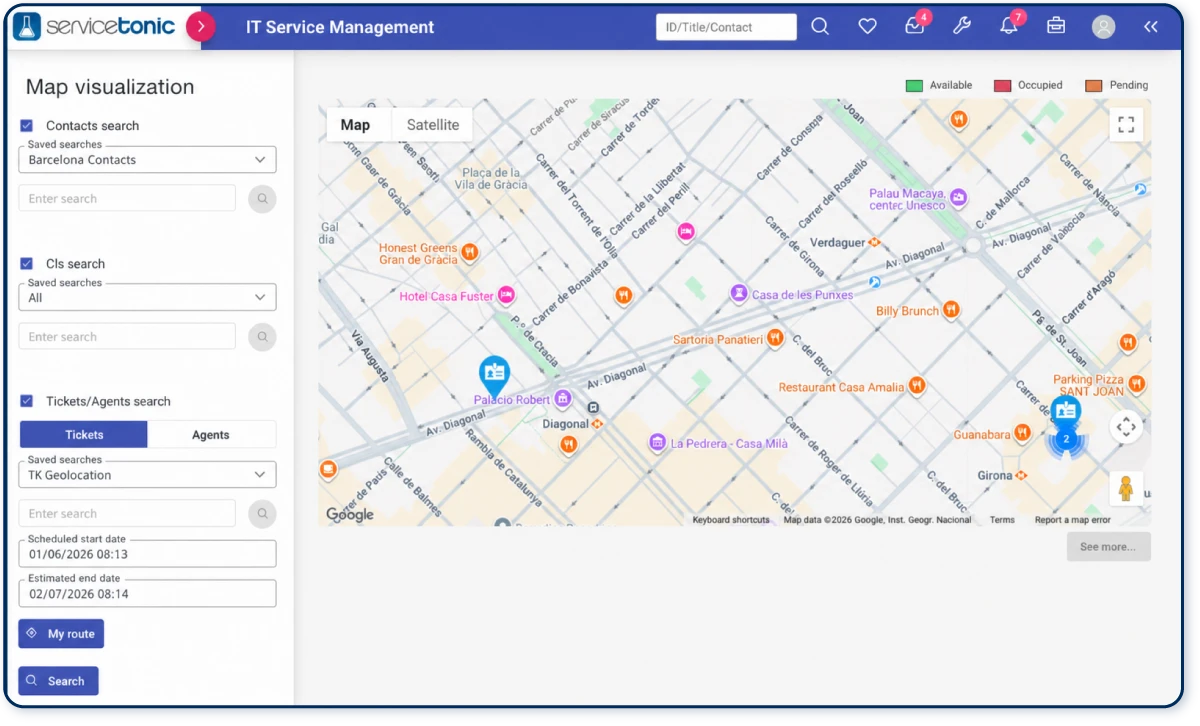Select the Tickets tab
Viewport: 1200px width, 726px height.
click(x=84, y=434)
